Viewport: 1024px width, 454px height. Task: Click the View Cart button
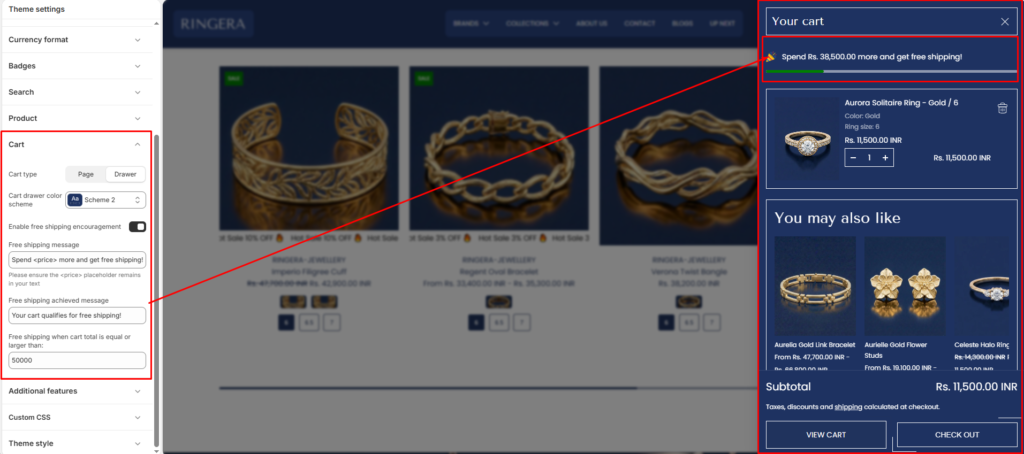click(x=826, y=435)
